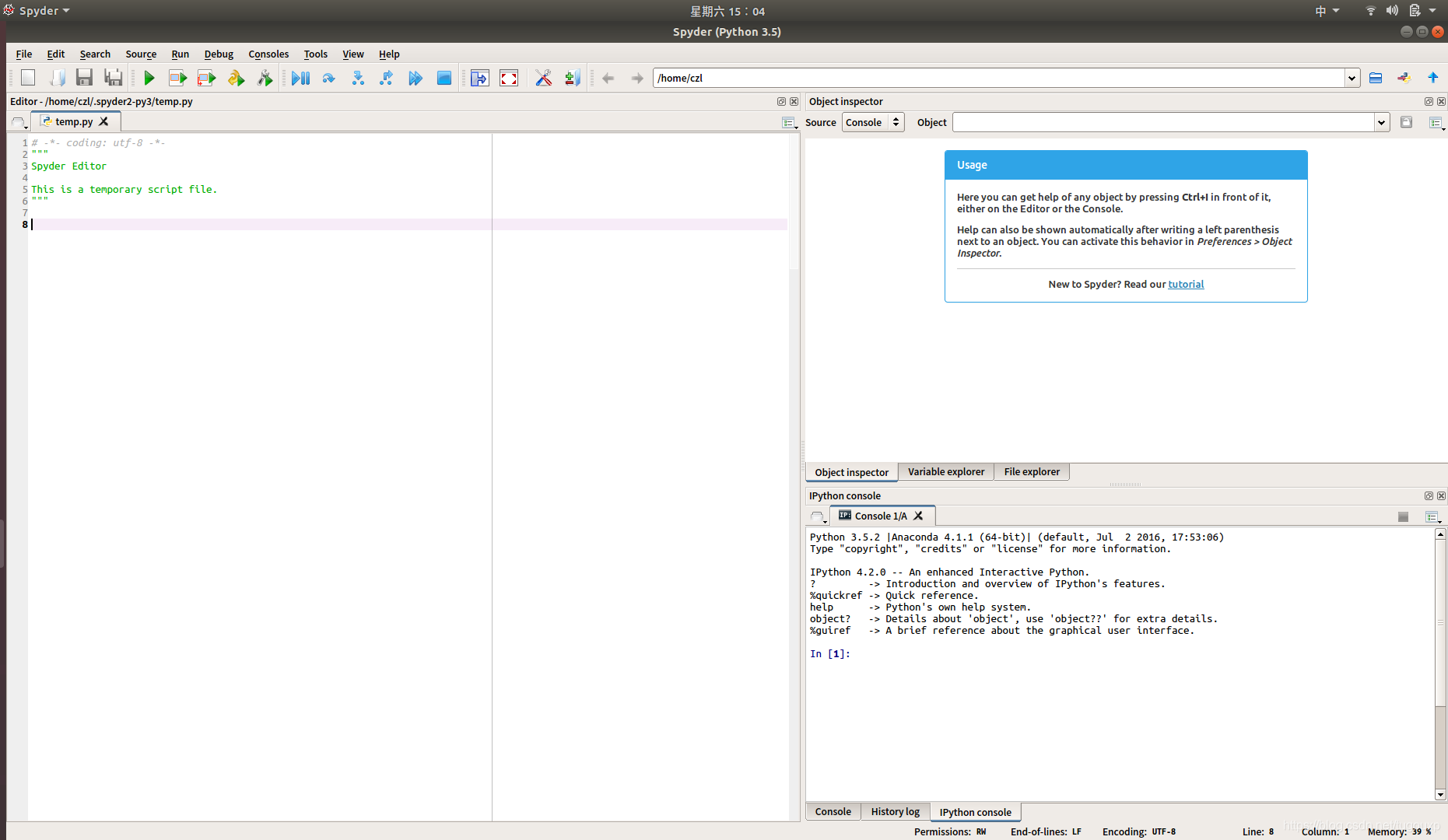Open the Help menu
The width and height of the screenshot is (1448, 840).
pos(389,54)
